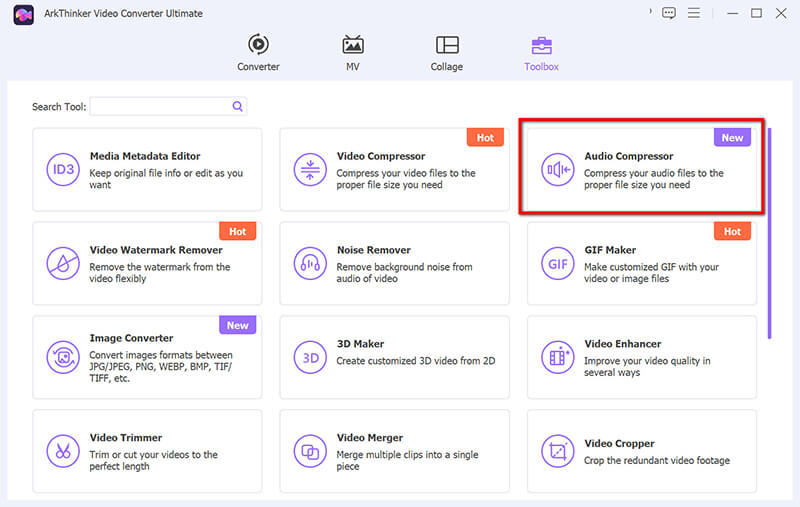The height and width of the screenshot is (507, 800).
Task: Switch to the MV tab
Action: tap(353, 53)
